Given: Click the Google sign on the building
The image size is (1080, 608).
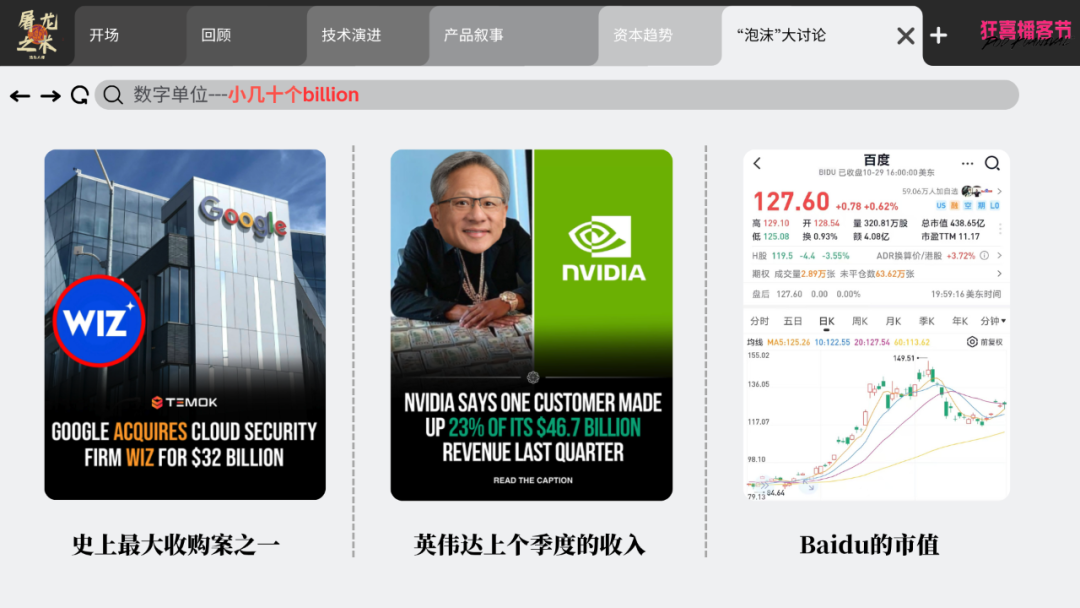Looking at the screenshot, I should [242, 216].
